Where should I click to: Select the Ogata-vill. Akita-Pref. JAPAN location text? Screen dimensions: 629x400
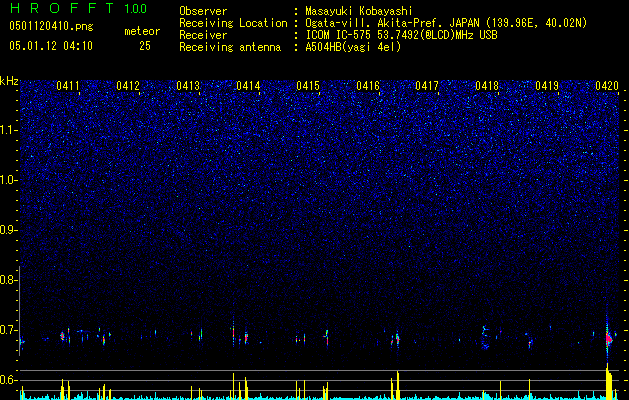446,23
